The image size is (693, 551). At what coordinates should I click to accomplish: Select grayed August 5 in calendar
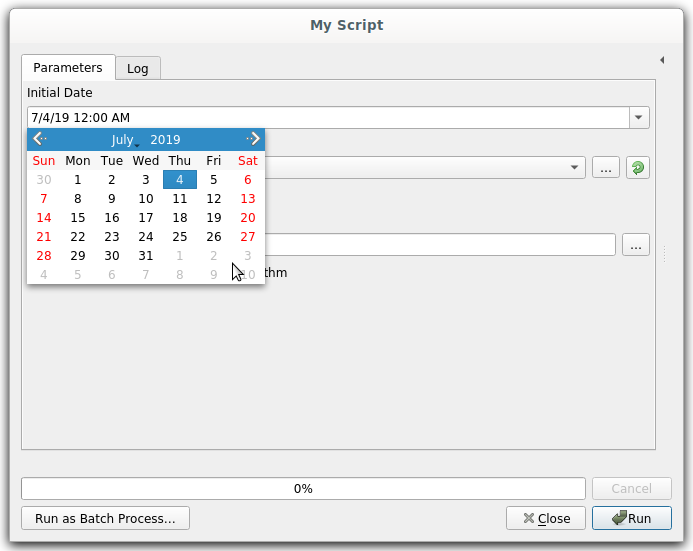click(78, 274)
